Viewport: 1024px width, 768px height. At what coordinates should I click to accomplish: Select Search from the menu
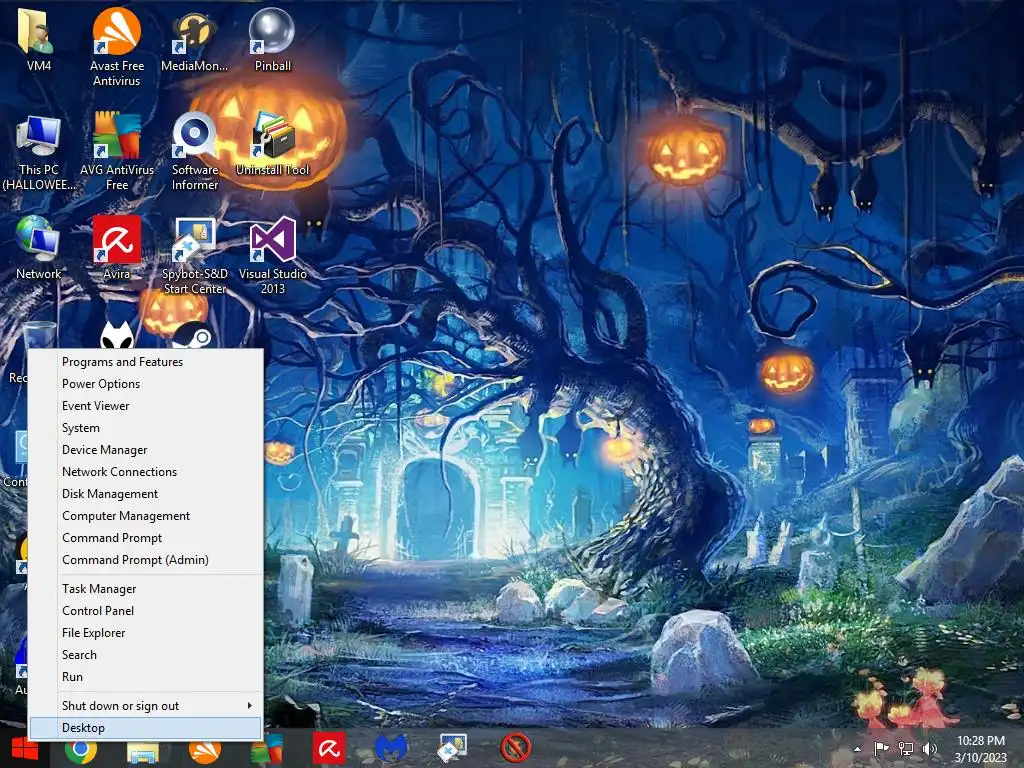tap(146, 654)
